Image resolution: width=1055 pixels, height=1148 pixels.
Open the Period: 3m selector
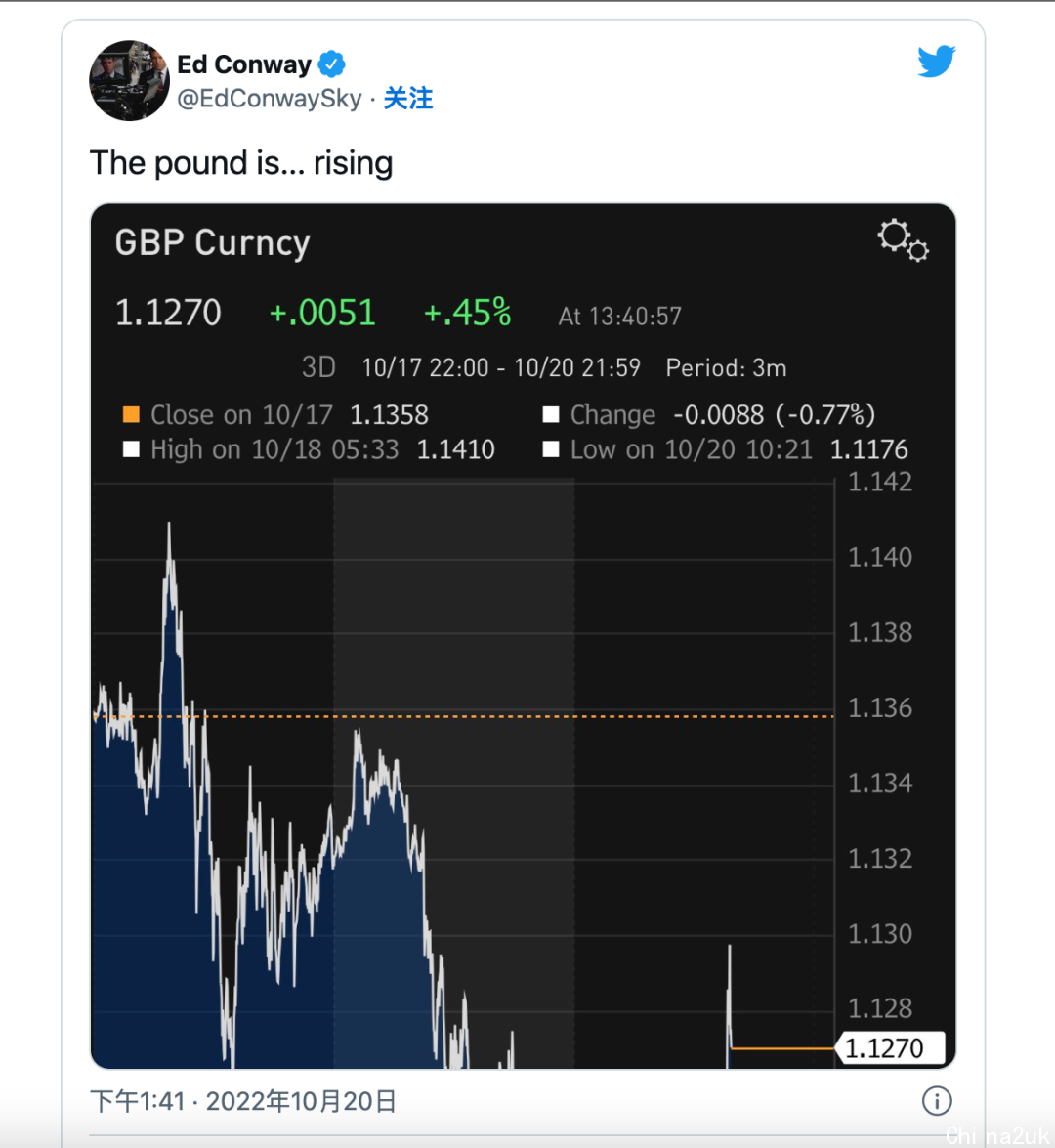tap(726, 367)
